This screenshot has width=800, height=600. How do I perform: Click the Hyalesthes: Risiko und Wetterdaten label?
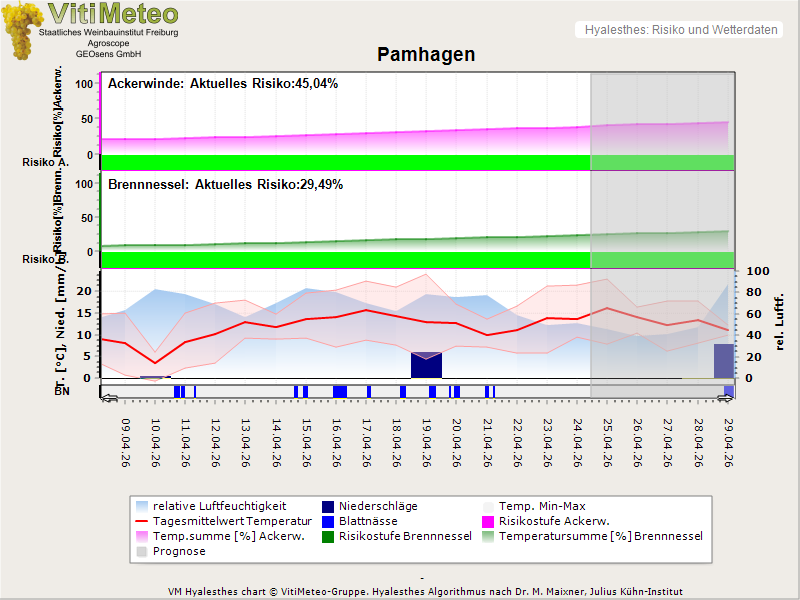680,30
